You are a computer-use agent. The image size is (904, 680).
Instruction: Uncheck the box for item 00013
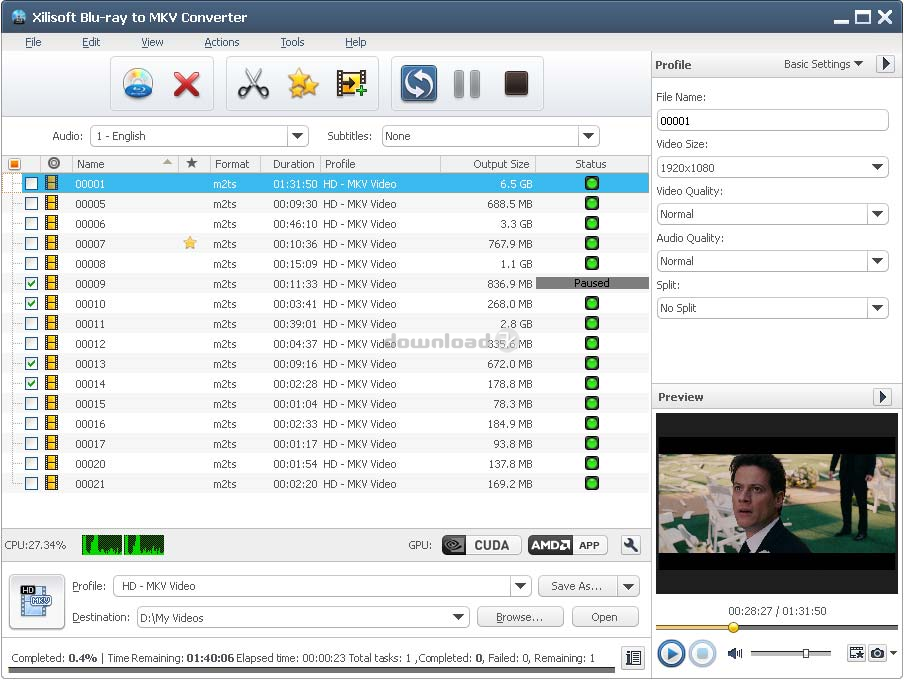(x=32, y=363)
